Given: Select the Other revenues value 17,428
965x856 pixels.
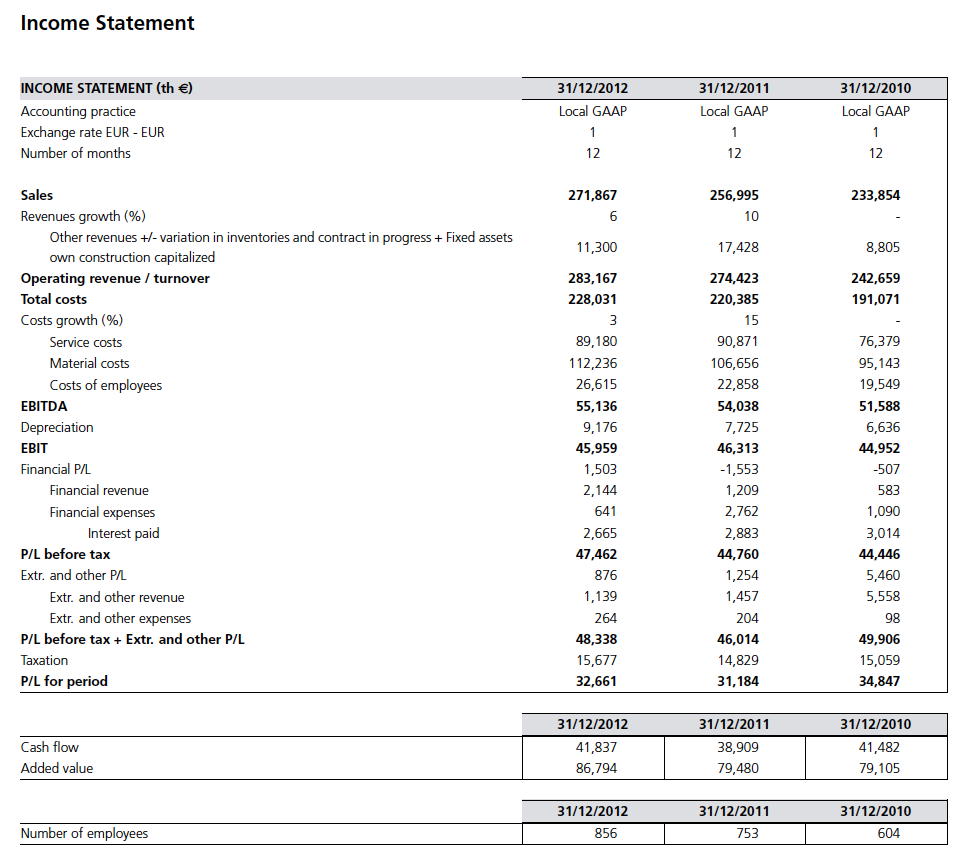Looking at the screenshot, I should click(738, 247).
